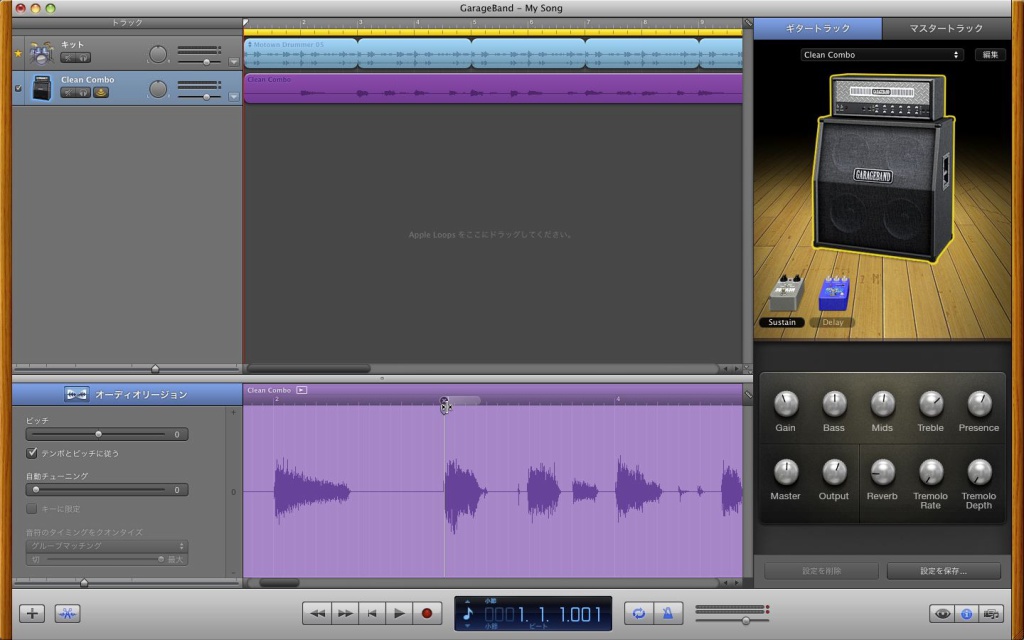Rewind with the double-left arrow button
The height and width of the screenshot is (640, 1024).
pos(317,613)
